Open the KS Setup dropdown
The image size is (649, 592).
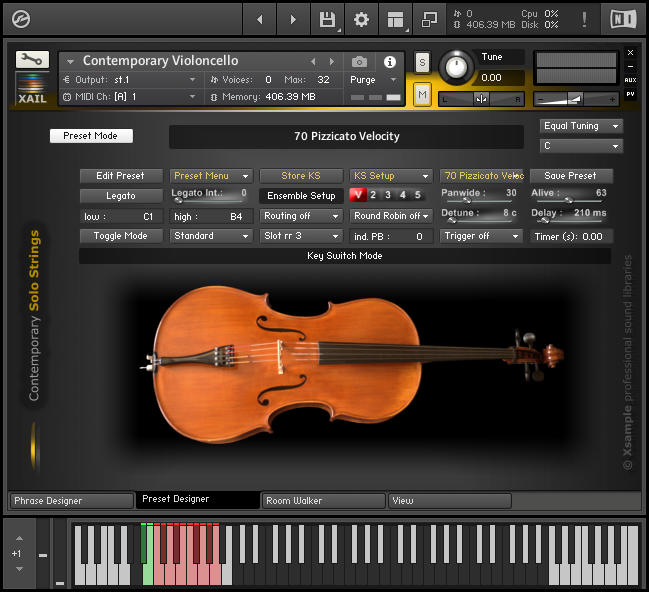[391, 176]
